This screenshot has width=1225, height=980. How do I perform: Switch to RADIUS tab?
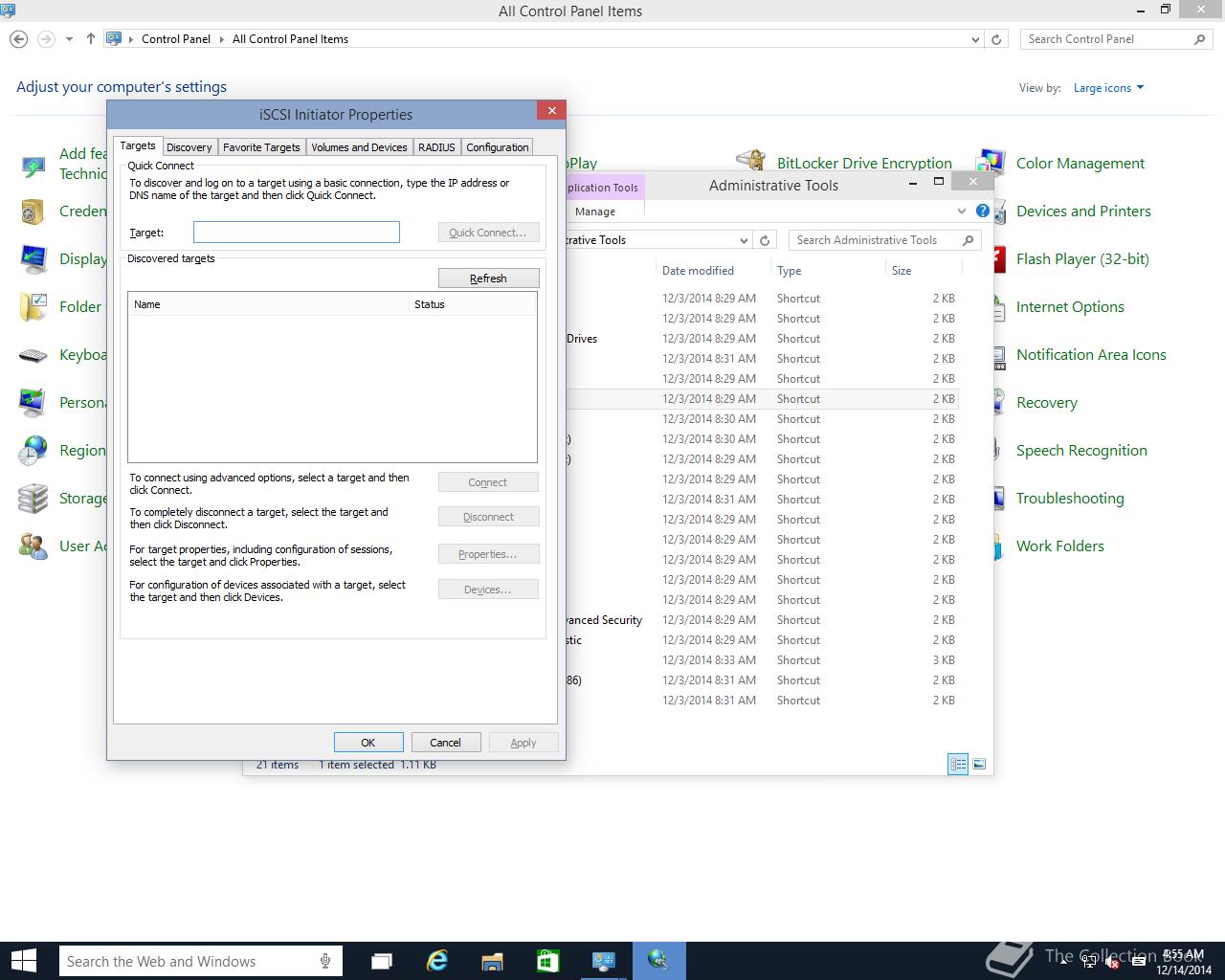(436, 147)
